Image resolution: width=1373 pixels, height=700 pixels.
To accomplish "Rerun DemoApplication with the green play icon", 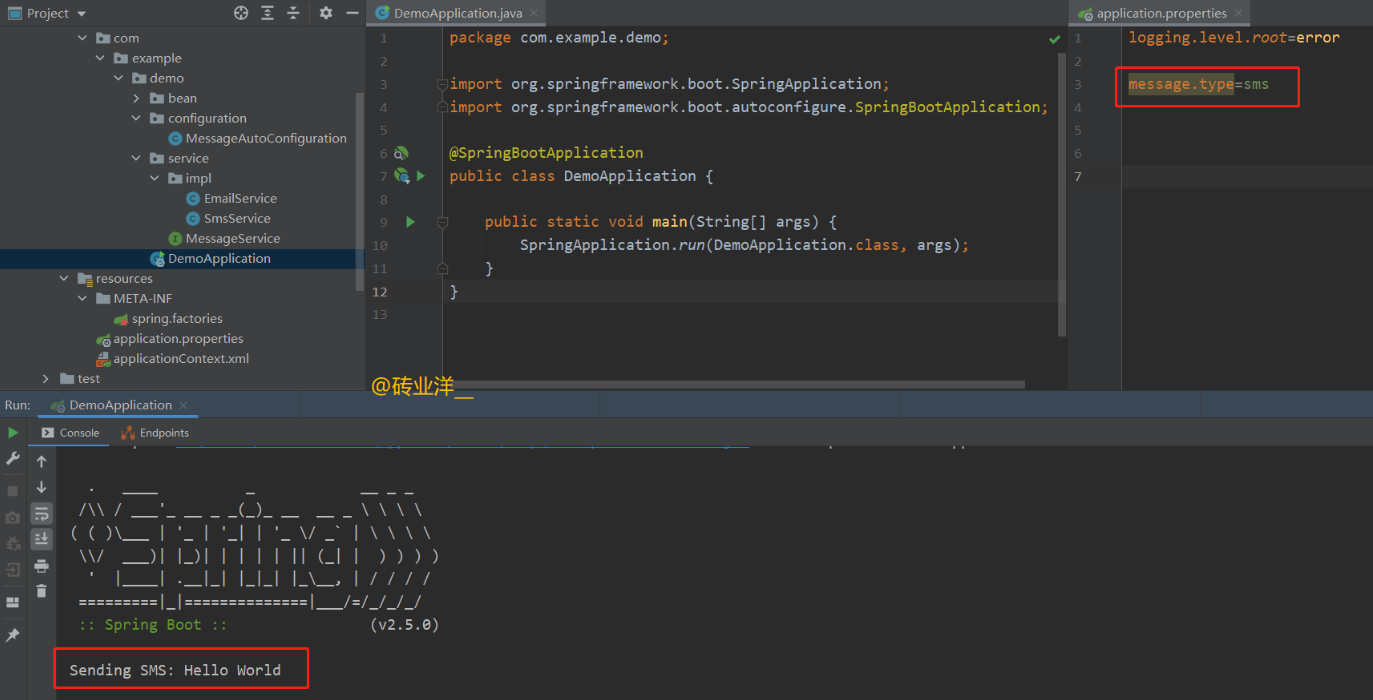I will point(12,432).
